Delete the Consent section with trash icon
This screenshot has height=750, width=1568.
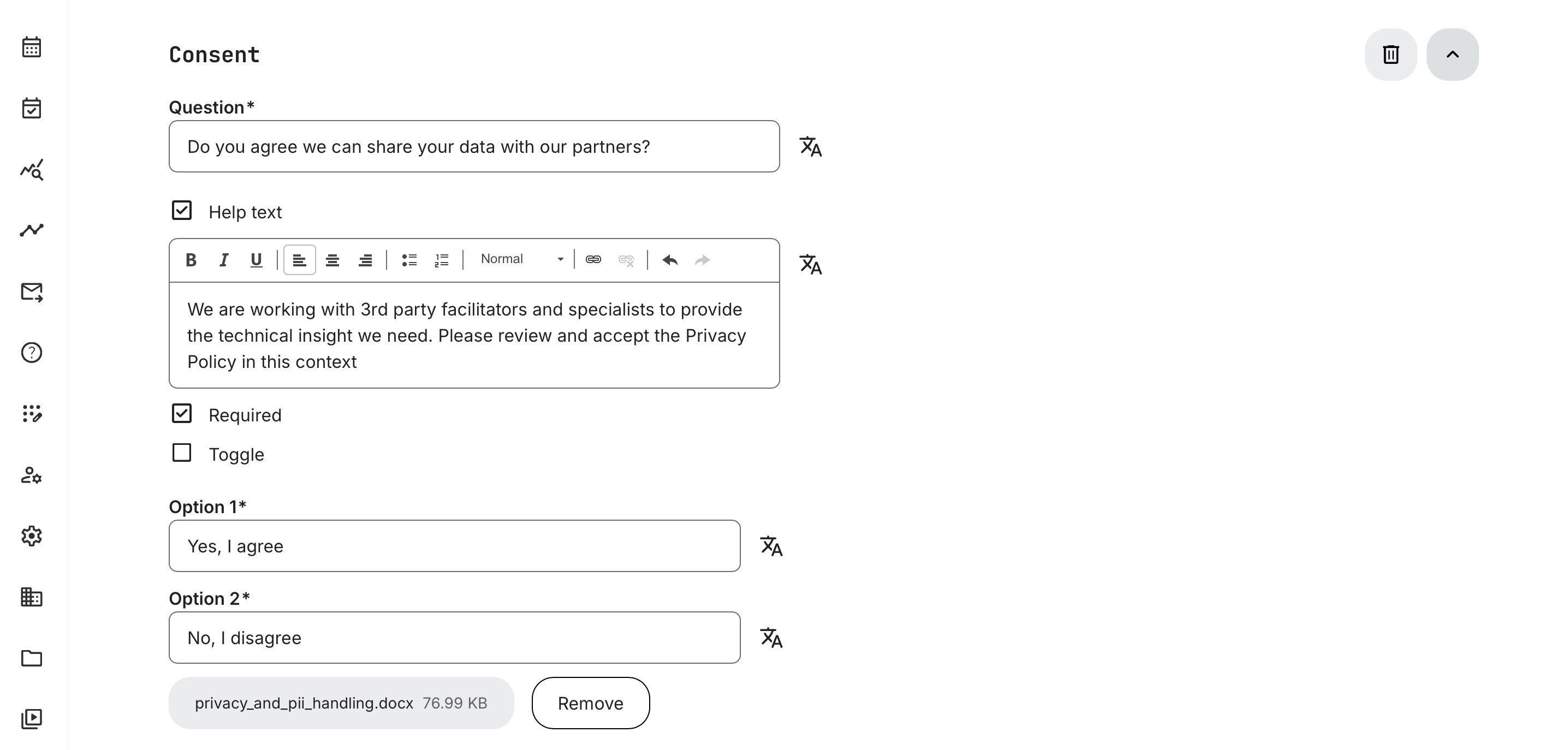pyautogui.click(x=1390, y=54)
